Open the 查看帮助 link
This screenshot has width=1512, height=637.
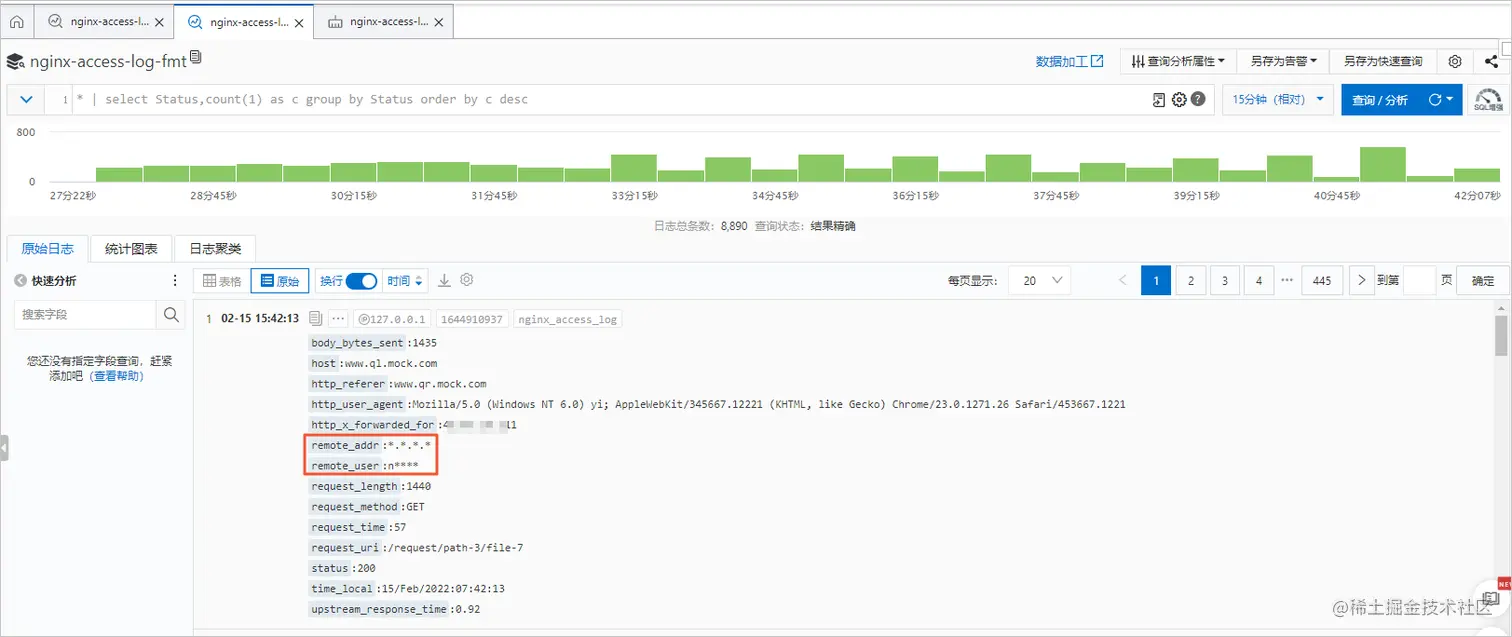point(117,376)
